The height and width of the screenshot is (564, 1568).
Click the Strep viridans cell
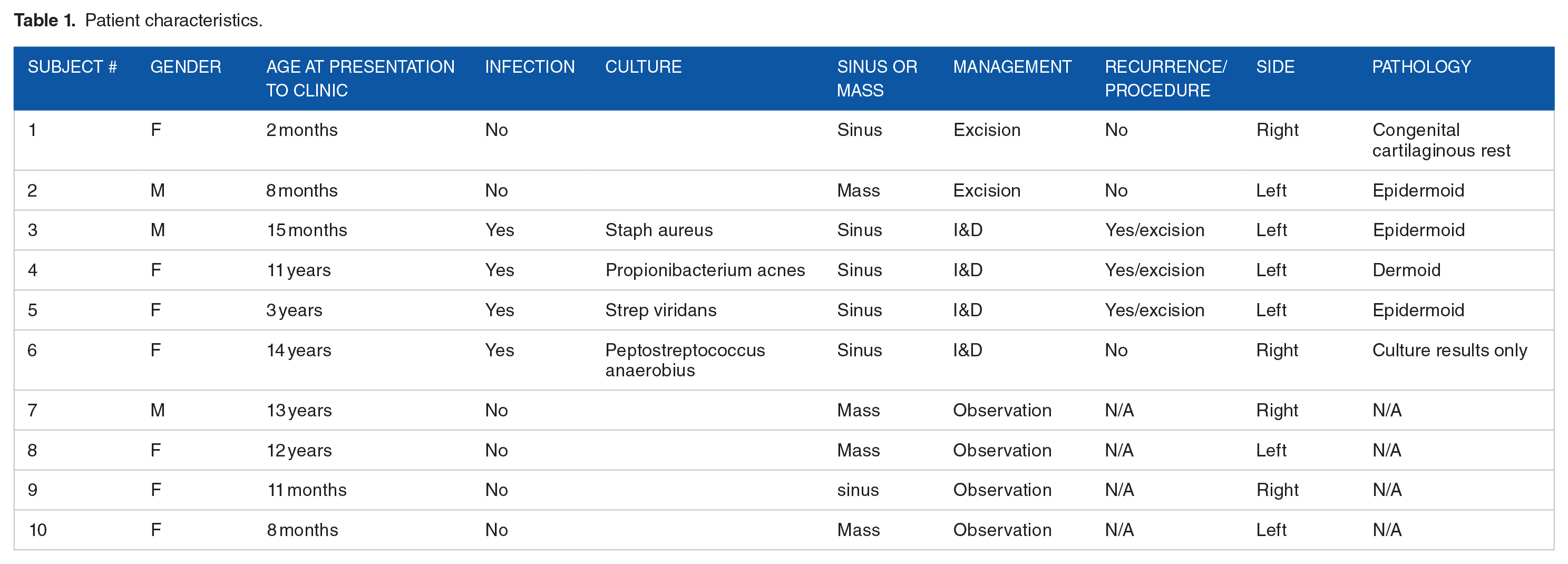tap(660, 310)
